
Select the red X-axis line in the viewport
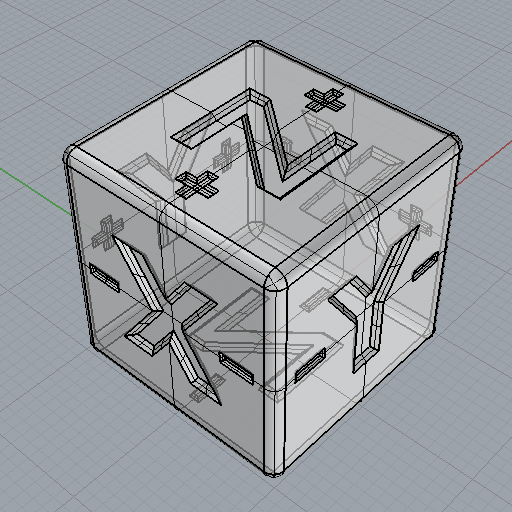[x=484, y=164]
